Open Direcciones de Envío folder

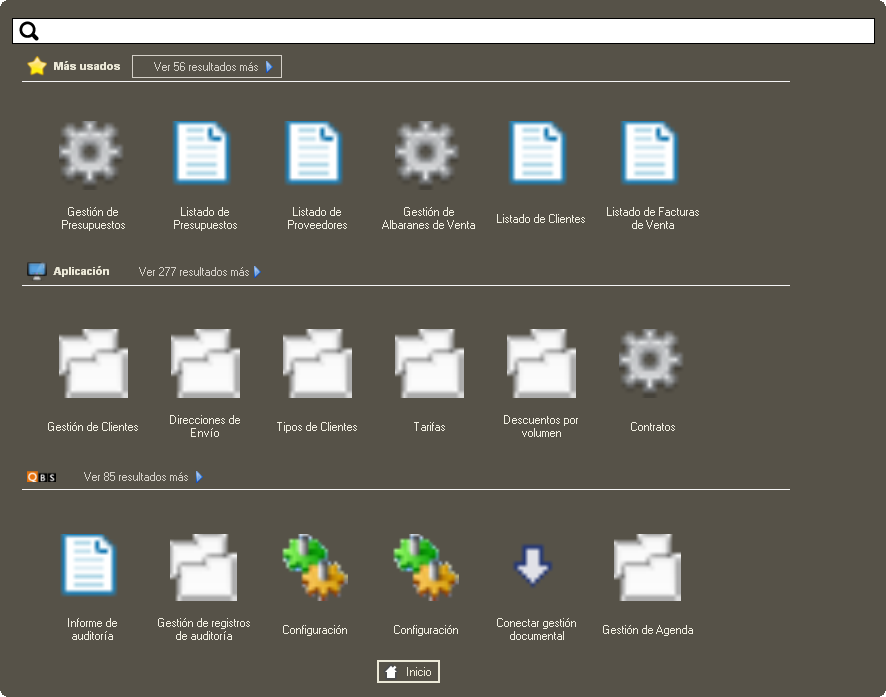pyautogui.click(x=204, y=363)
